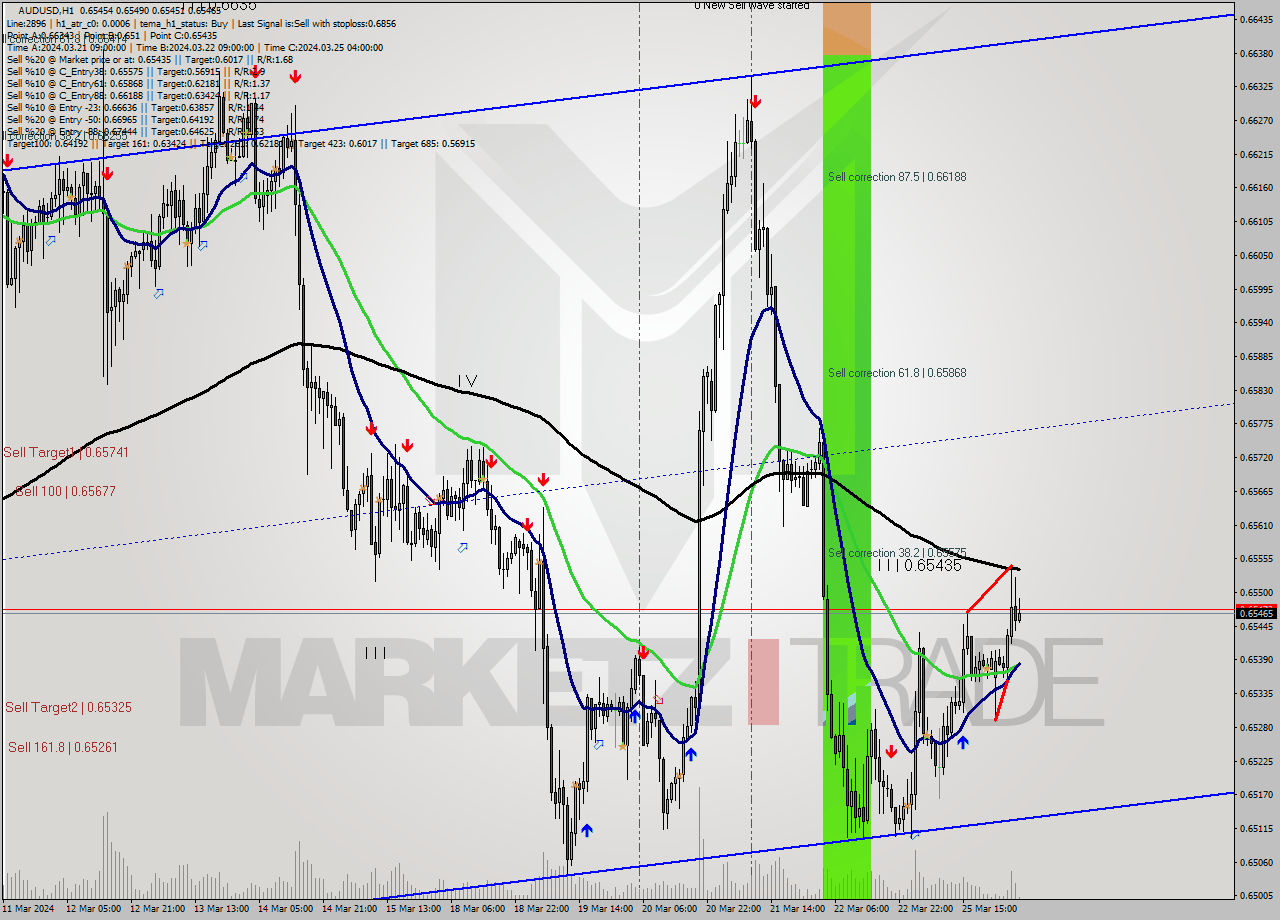Select the III 0.65435 wave label

click(919, 565)
